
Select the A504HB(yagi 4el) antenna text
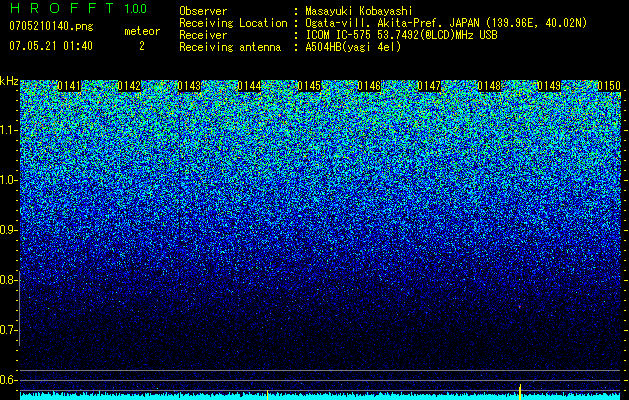[353, 47]
